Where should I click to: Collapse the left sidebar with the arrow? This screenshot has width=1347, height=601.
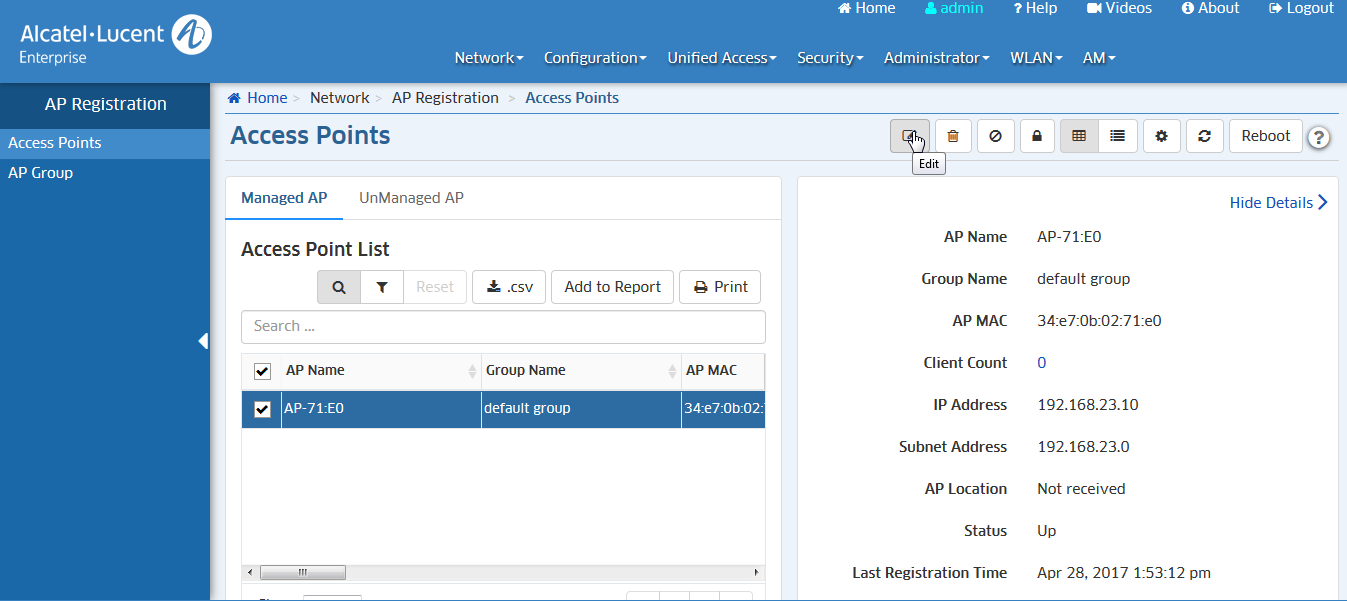(203, 341)
